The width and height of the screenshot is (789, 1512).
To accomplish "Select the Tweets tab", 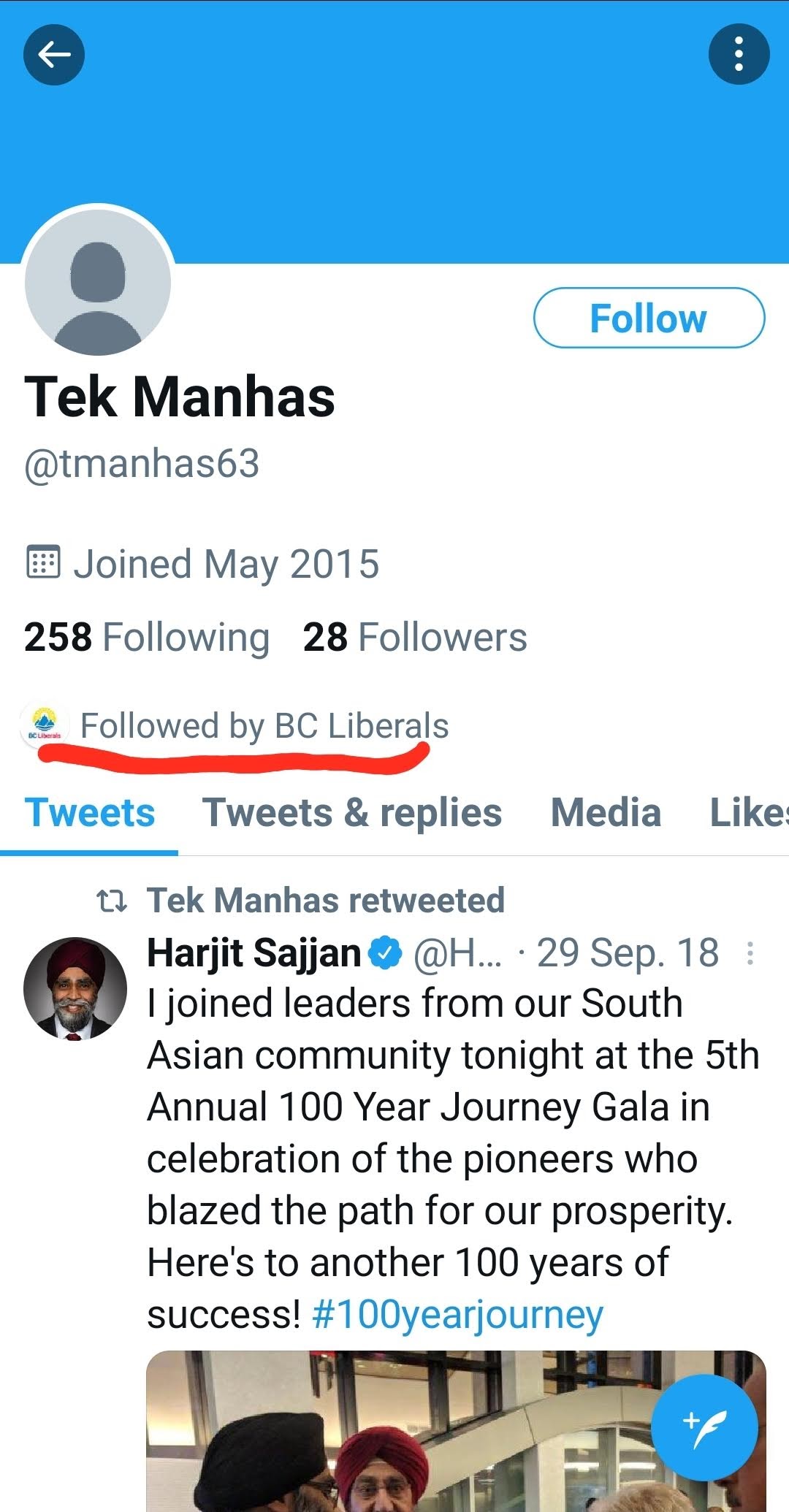I will click(89, 814).
